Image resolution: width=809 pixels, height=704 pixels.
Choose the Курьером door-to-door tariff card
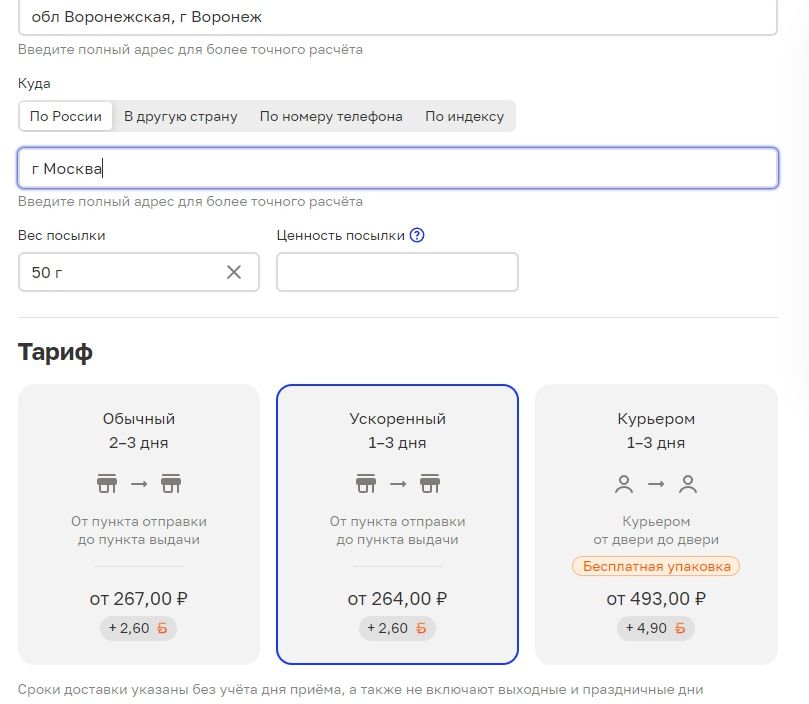point(656,430)
